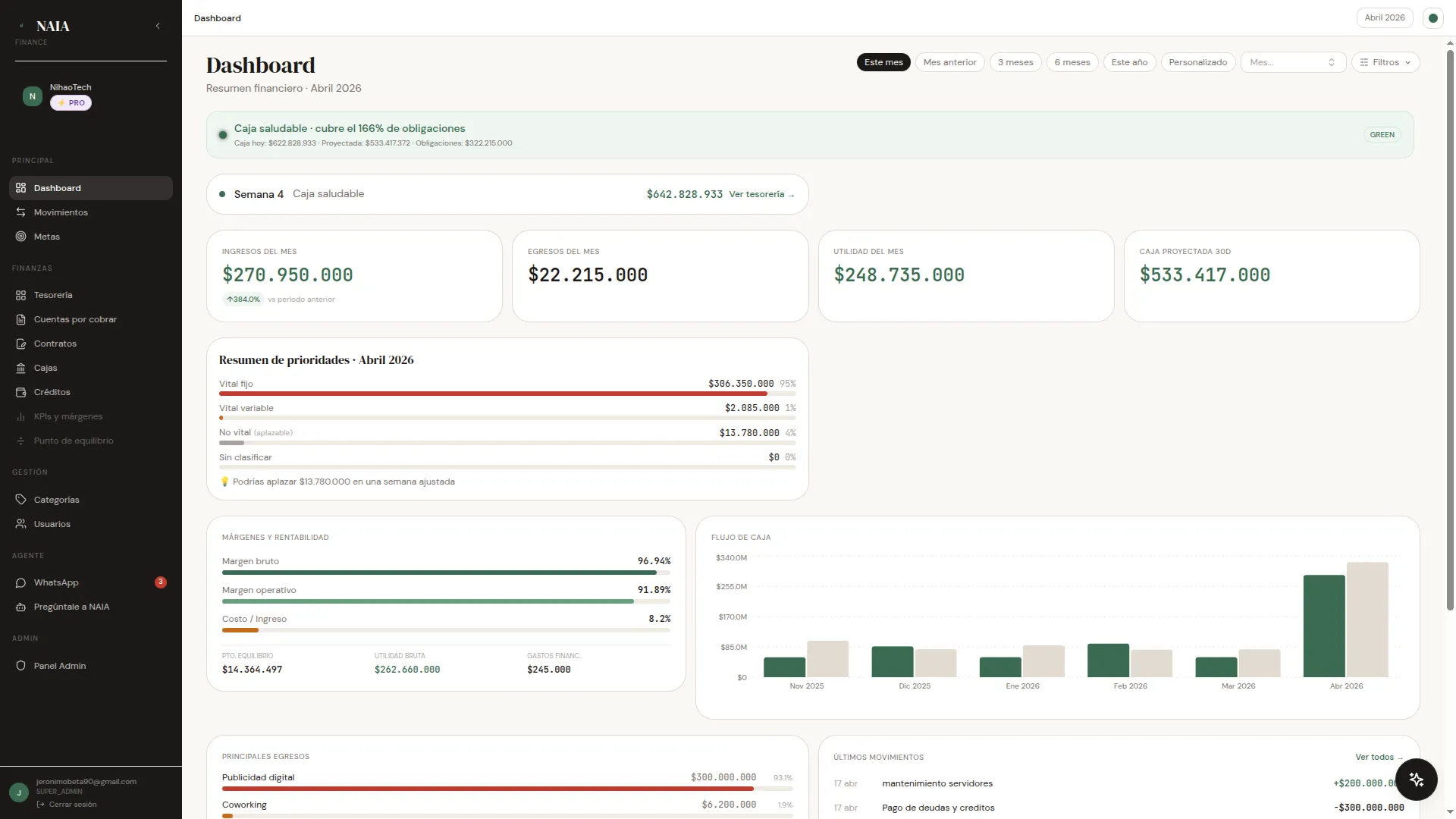The width and height of the screenshot is (1456, 819).
Task: Collapse the sidebar with the chevron
Action: coord(158,26)
